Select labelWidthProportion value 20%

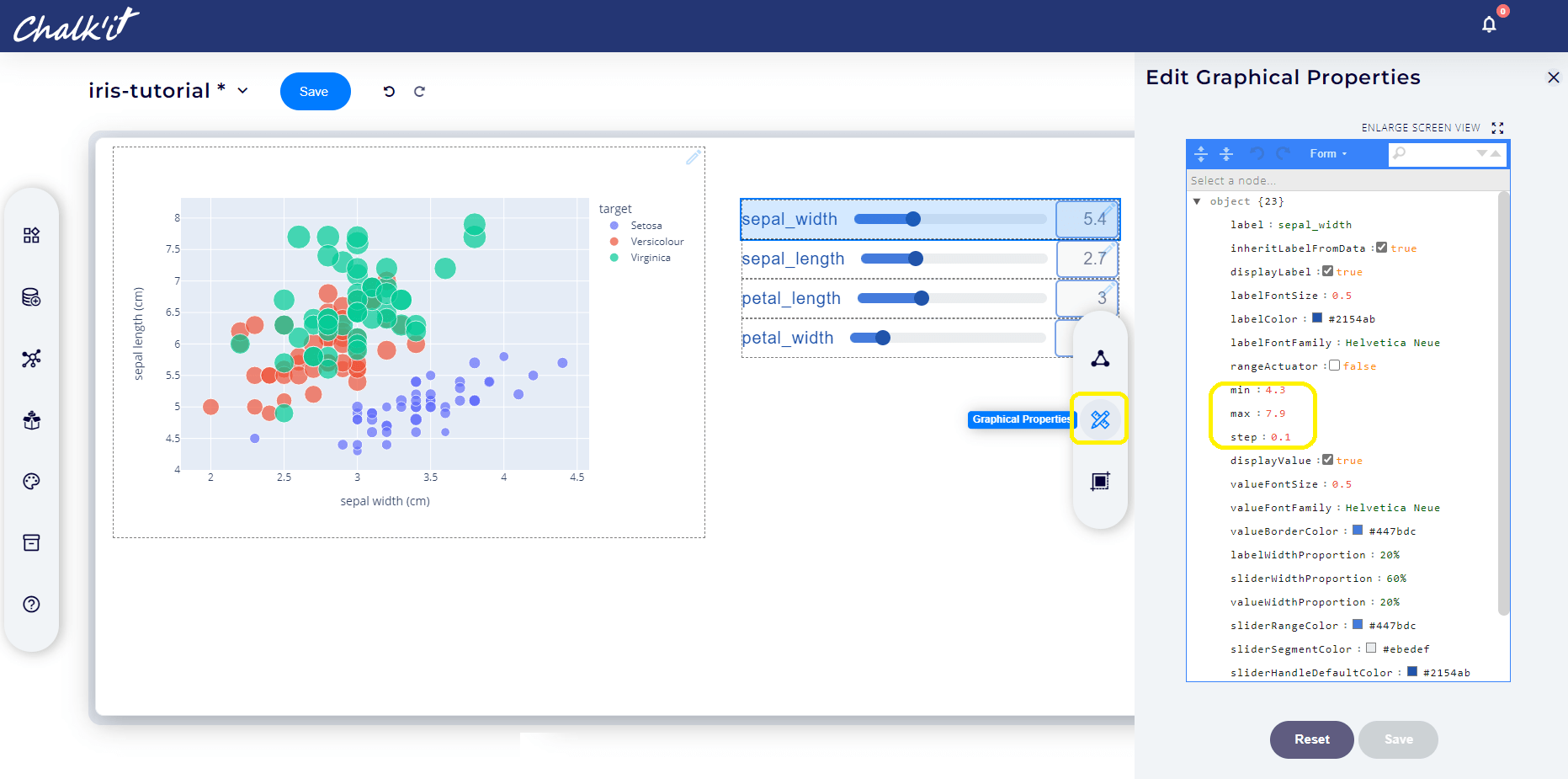tap(1390, 555)
